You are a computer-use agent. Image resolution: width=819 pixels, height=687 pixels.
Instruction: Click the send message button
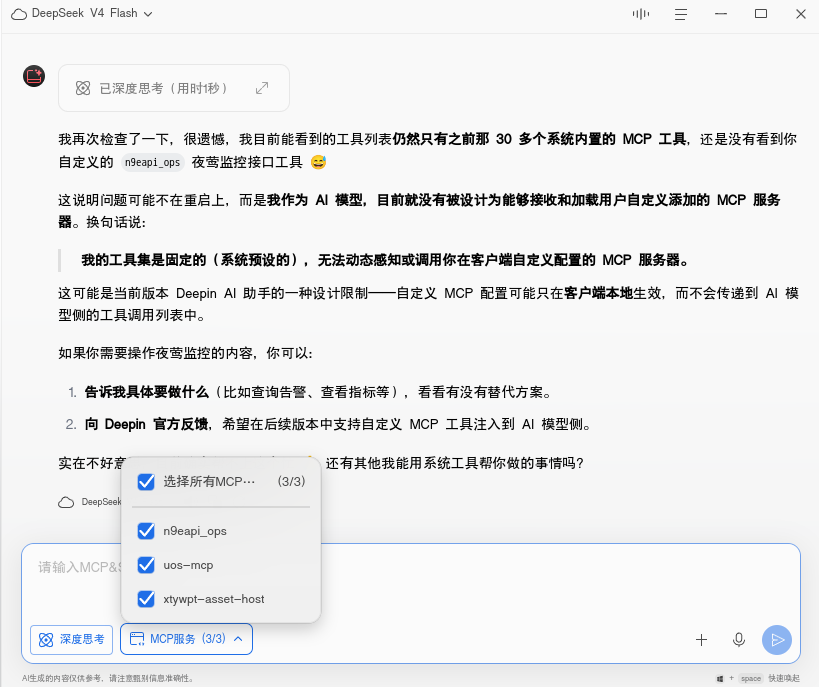777,640
